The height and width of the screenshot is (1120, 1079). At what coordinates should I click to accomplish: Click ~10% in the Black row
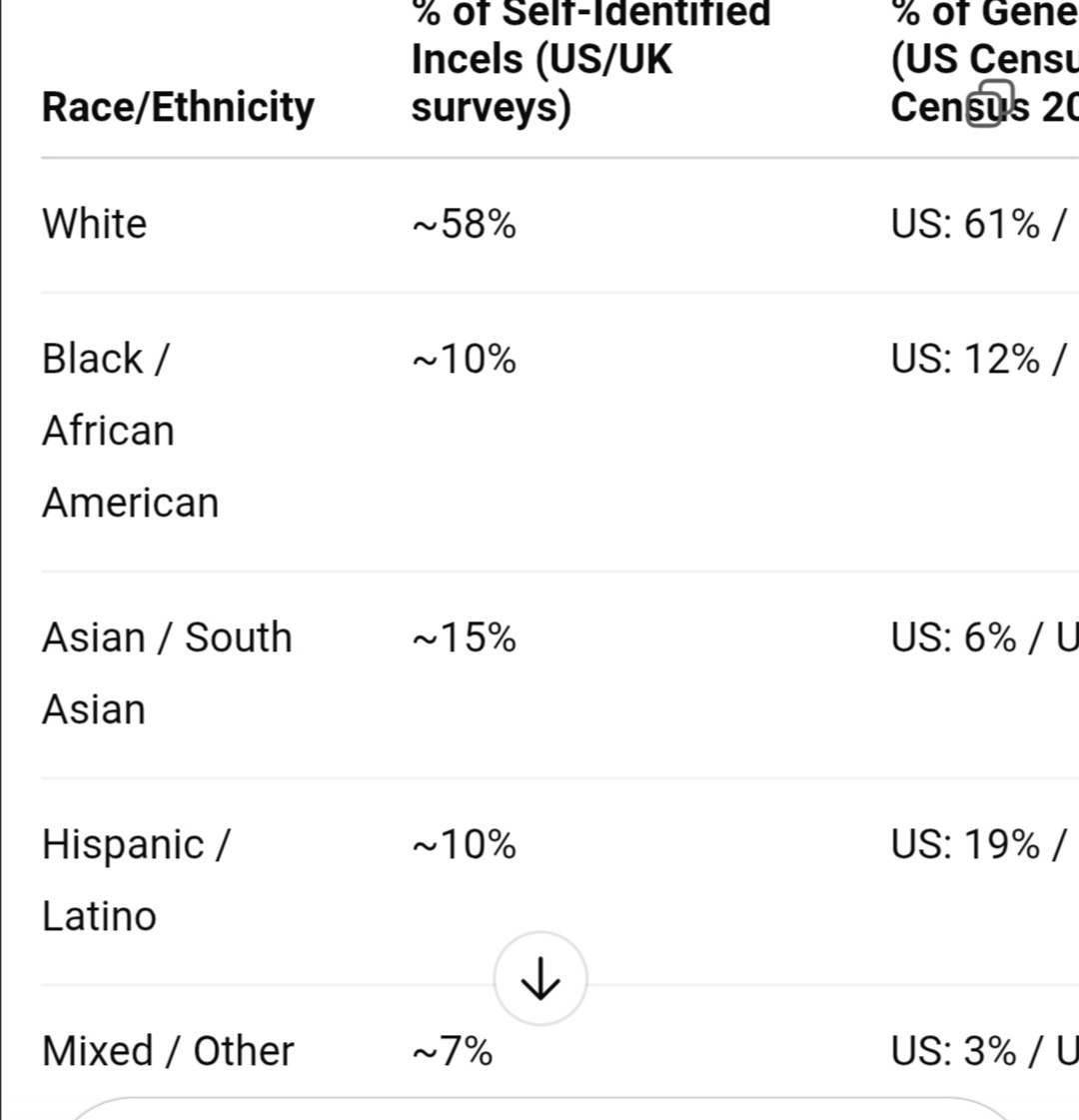464,359
